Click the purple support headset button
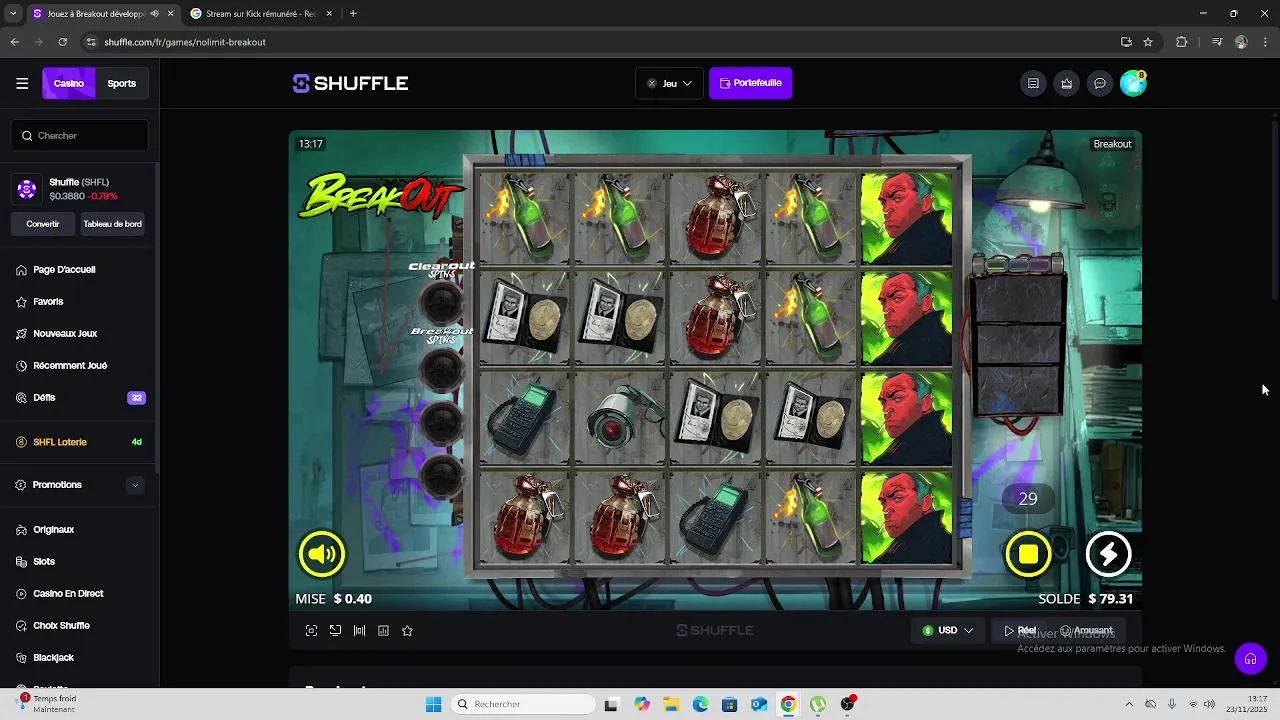Screen dimensions: 1280x720 1250,659
